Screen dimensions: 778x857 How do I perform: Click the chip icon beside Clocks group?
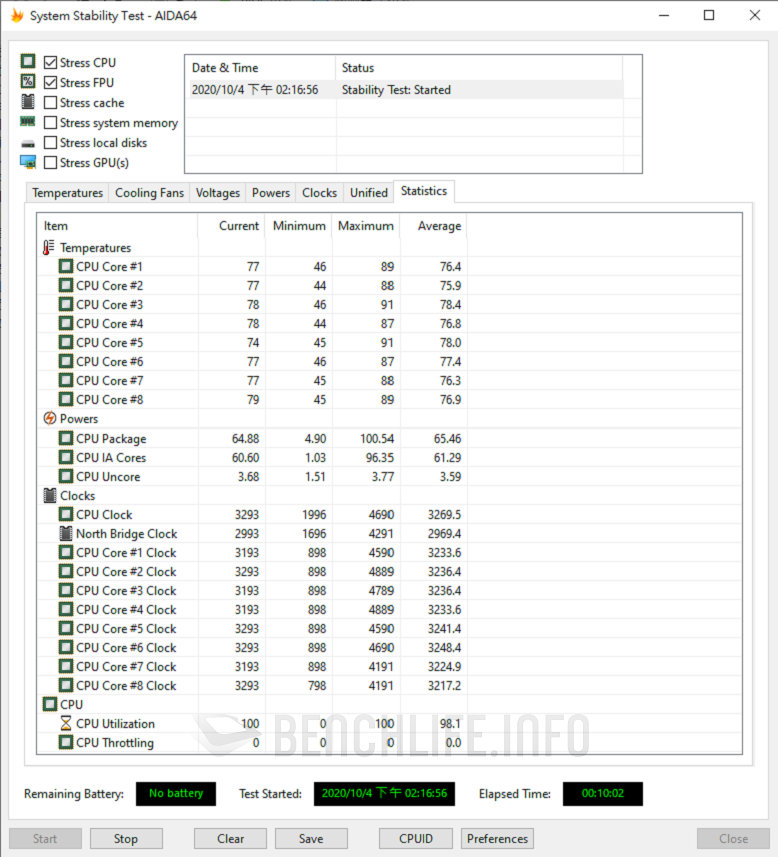point(49,496)
